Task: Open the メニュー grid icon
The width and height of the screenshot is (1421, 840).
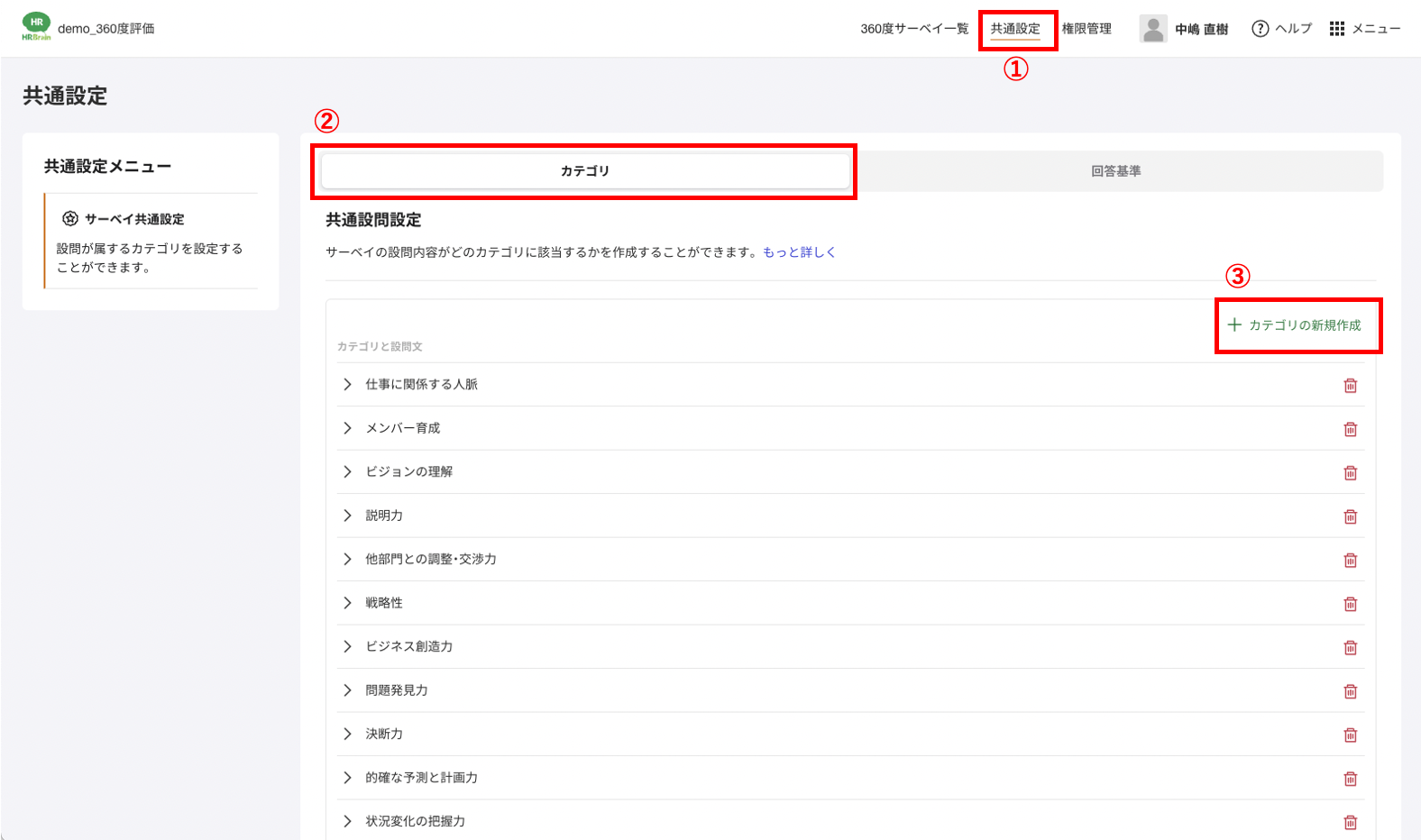Action: 1337,29
